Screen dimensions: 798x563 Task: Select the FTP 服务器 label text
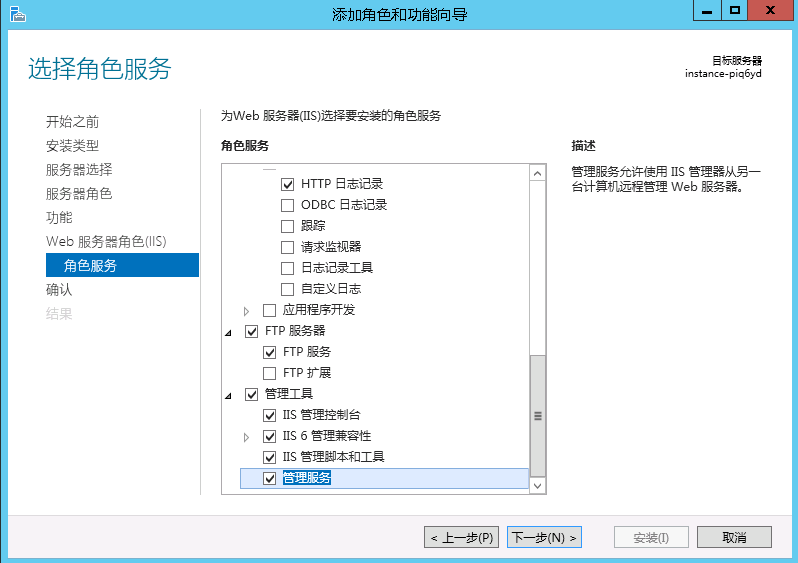click(x=295, y=331)
